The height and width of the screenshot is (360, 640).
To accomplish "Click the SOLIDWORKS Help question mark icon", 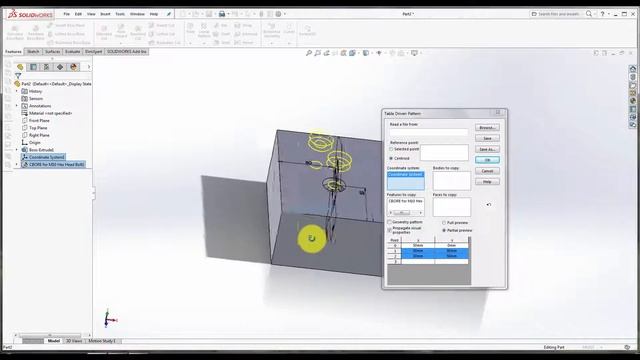I will point(602,14).
